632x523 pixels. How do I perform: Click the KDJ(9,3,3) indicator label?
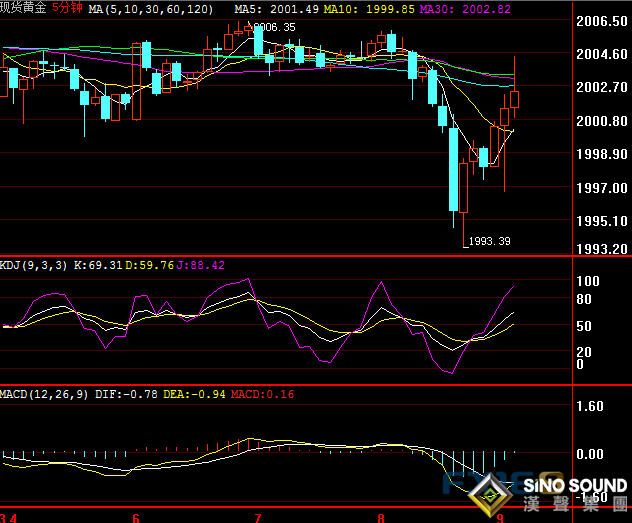[33, 265]
